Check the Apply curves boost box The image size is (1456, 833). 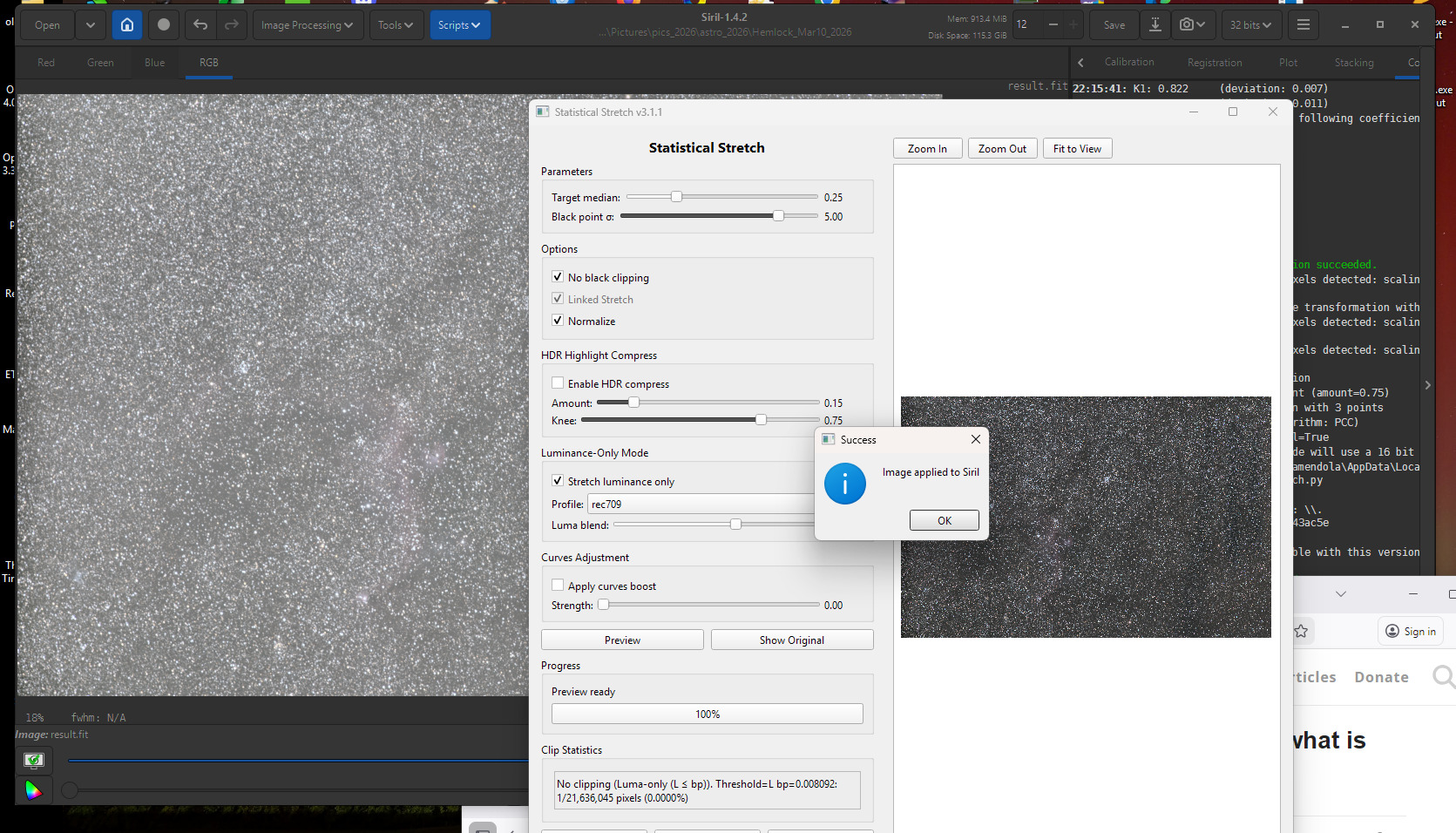click(x=558, y=586)
